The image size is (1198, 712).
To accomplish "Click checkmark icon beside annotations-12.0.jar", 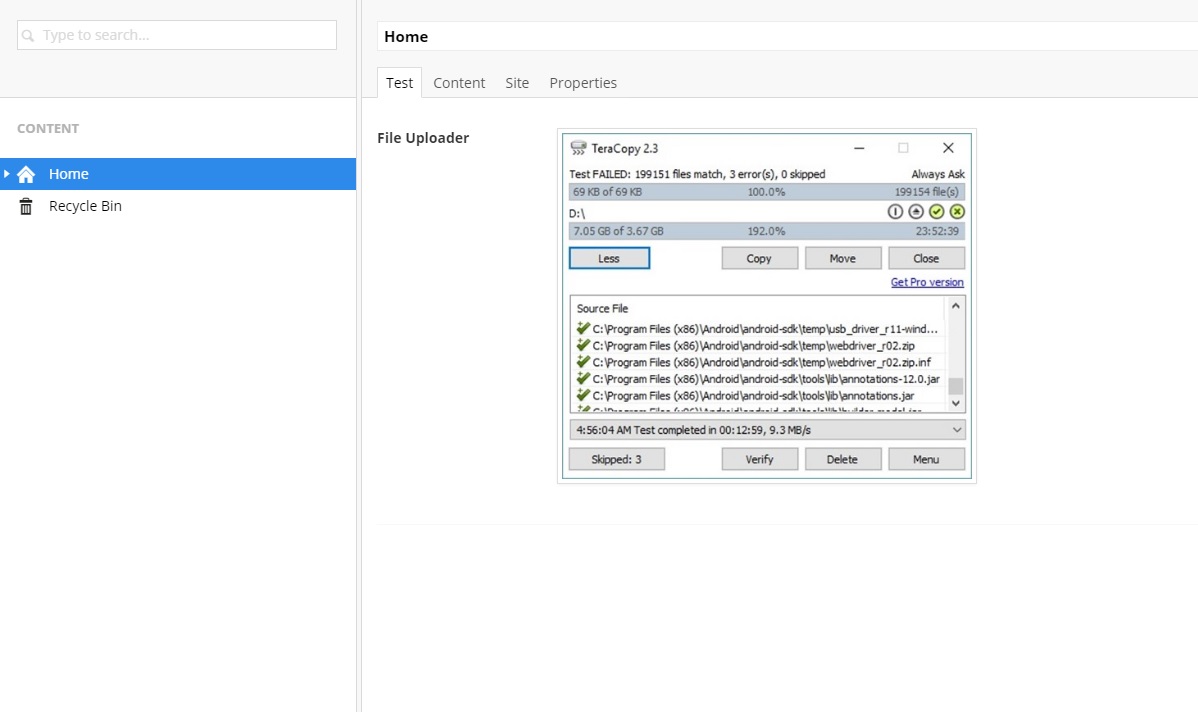I will [x=583, y=379].
